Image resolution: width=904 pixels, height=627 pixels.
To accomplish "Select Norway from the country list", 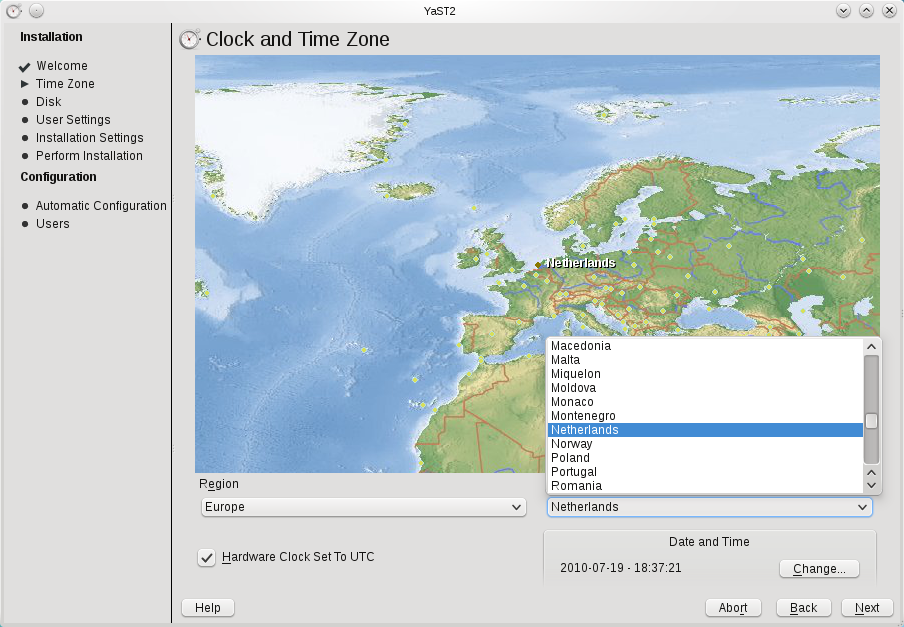I will pyautogui.click(x=572, y=444).
